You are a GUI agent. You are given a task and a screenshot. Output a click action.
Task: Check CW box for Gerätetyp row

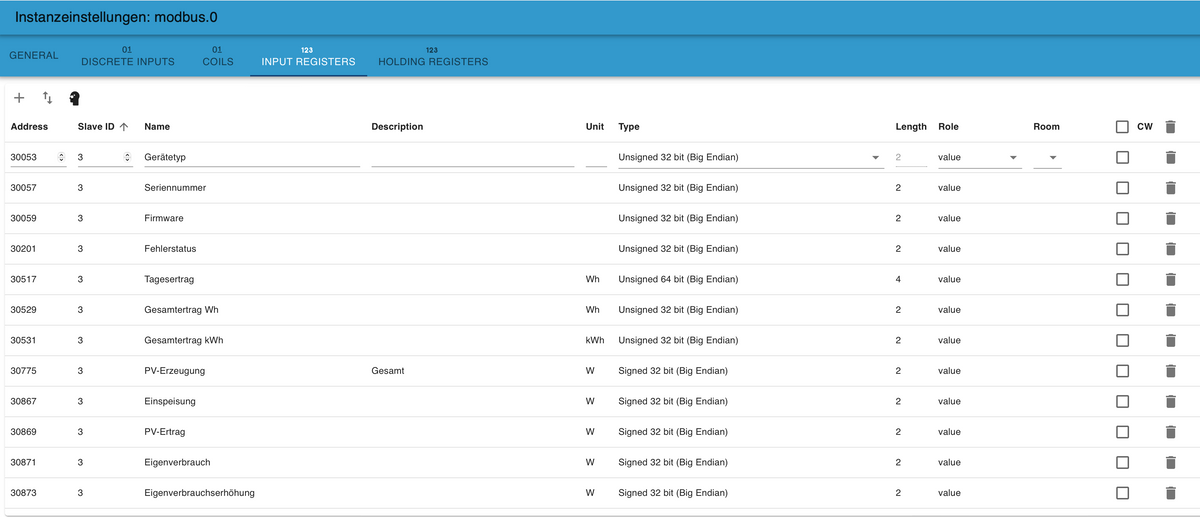pyautogui.click(x=1122, y=157)
